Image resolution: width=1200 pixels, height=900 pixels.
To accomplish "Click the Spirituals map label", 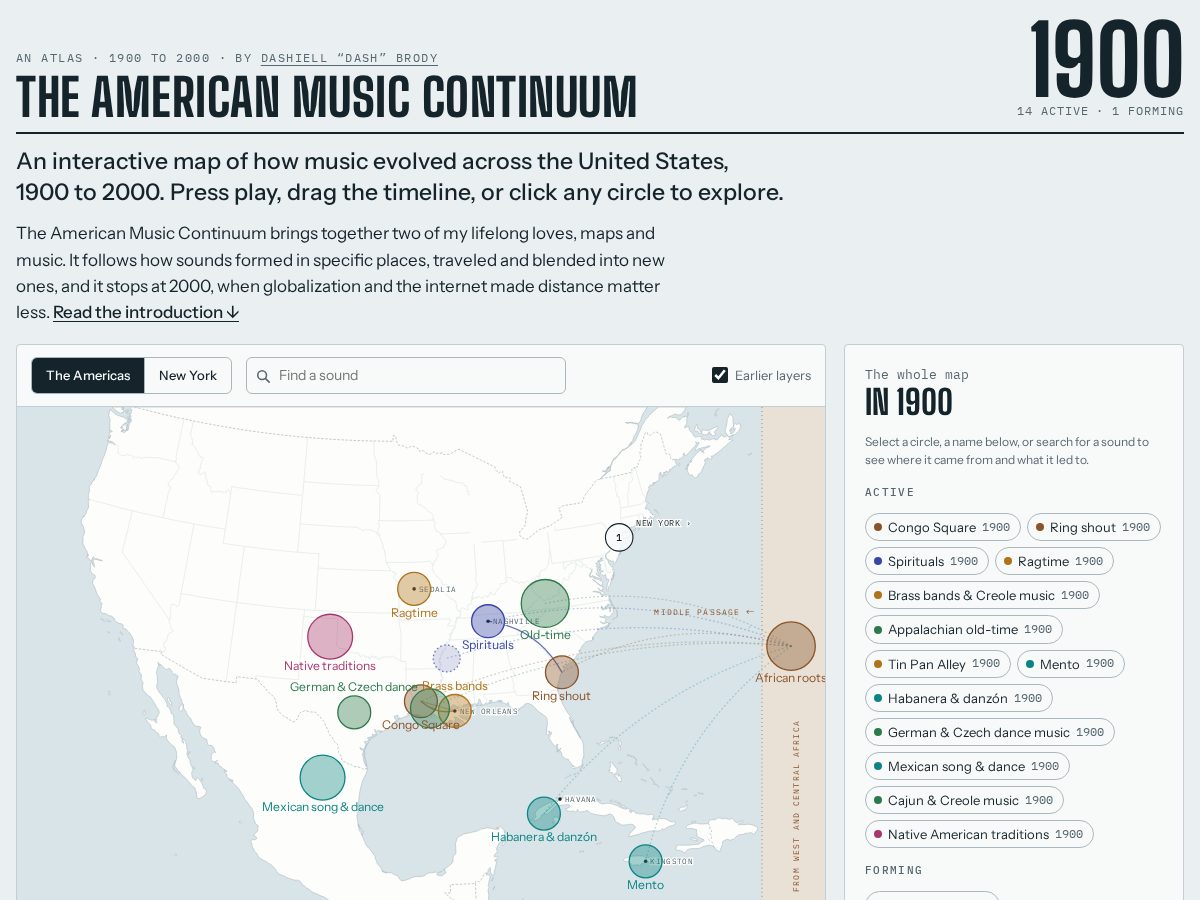I will (488, 645).
